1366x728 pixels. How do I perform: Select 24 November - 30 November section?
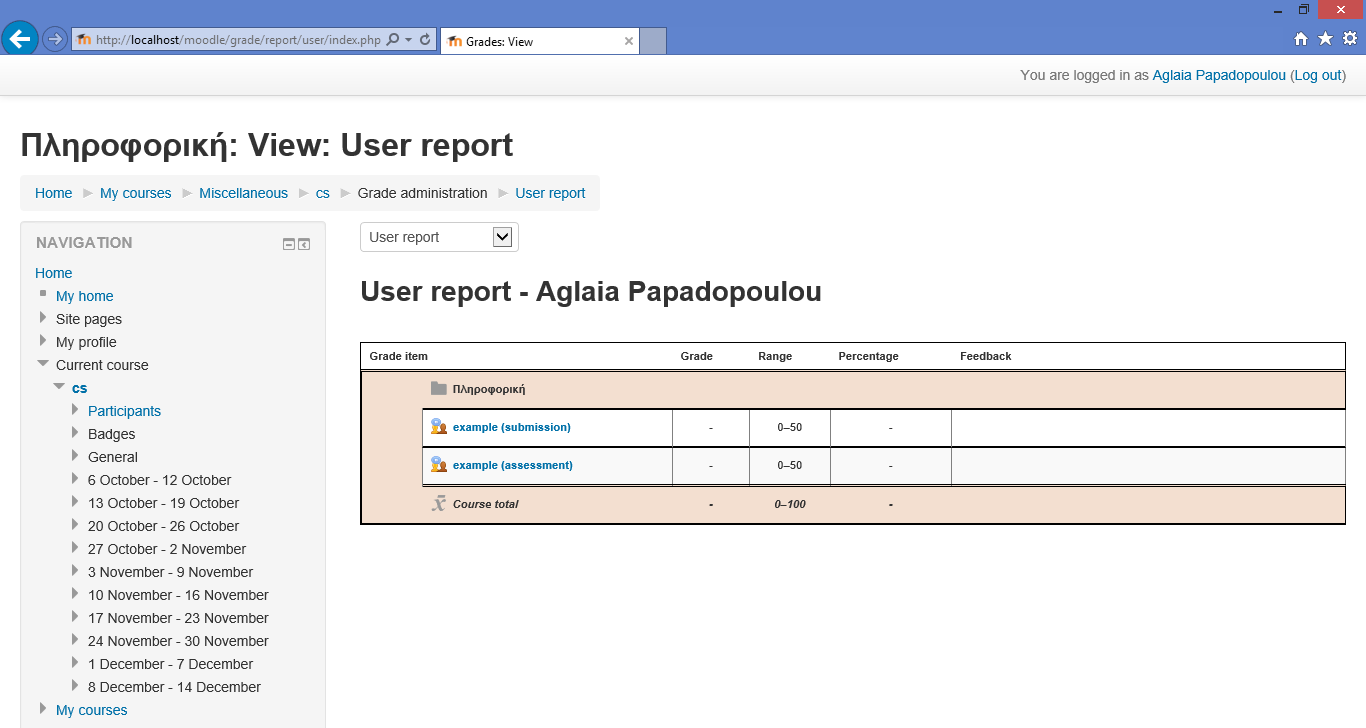click(x=178, y=641)
